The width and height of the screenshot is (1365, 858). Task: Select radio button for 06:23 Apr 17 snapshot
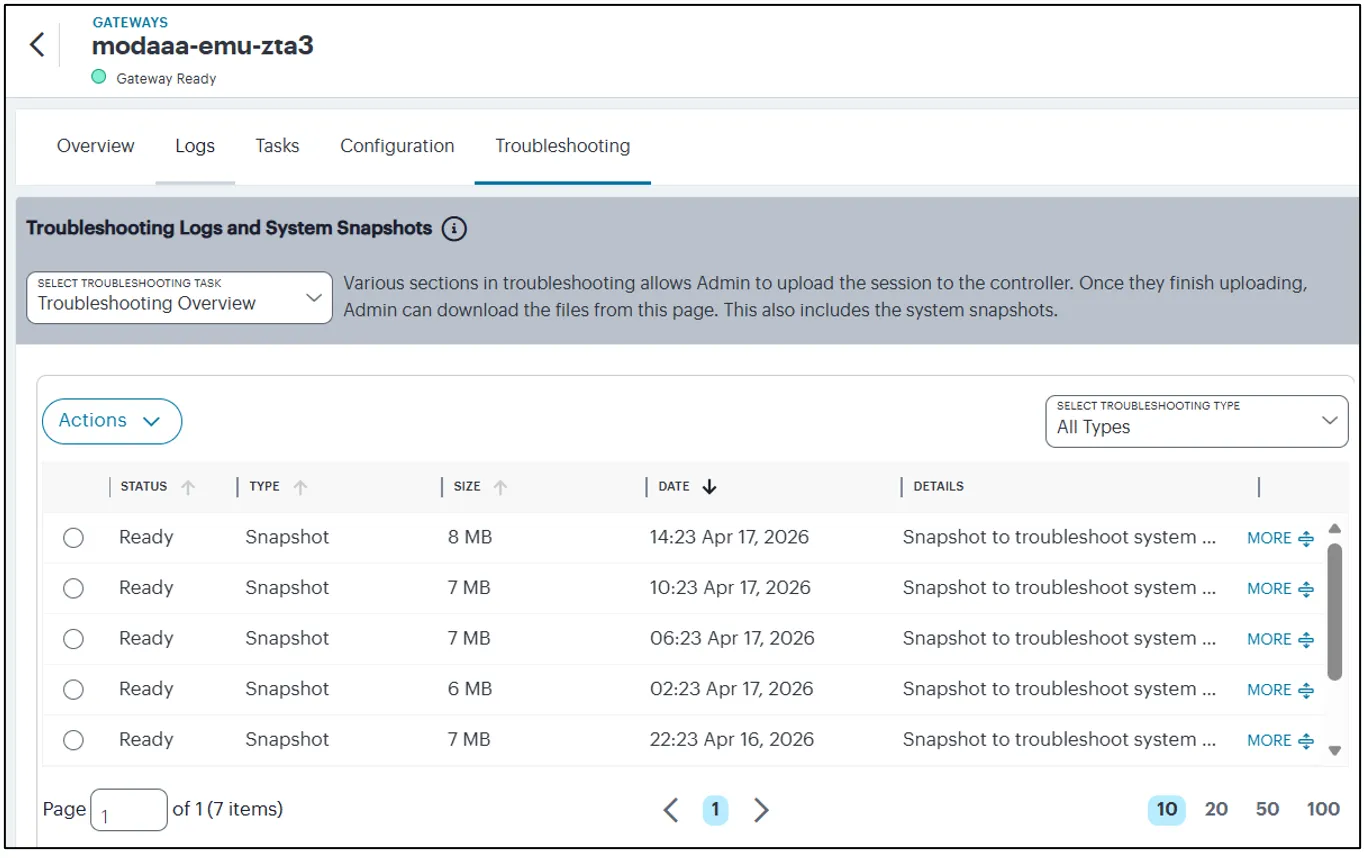73,639
